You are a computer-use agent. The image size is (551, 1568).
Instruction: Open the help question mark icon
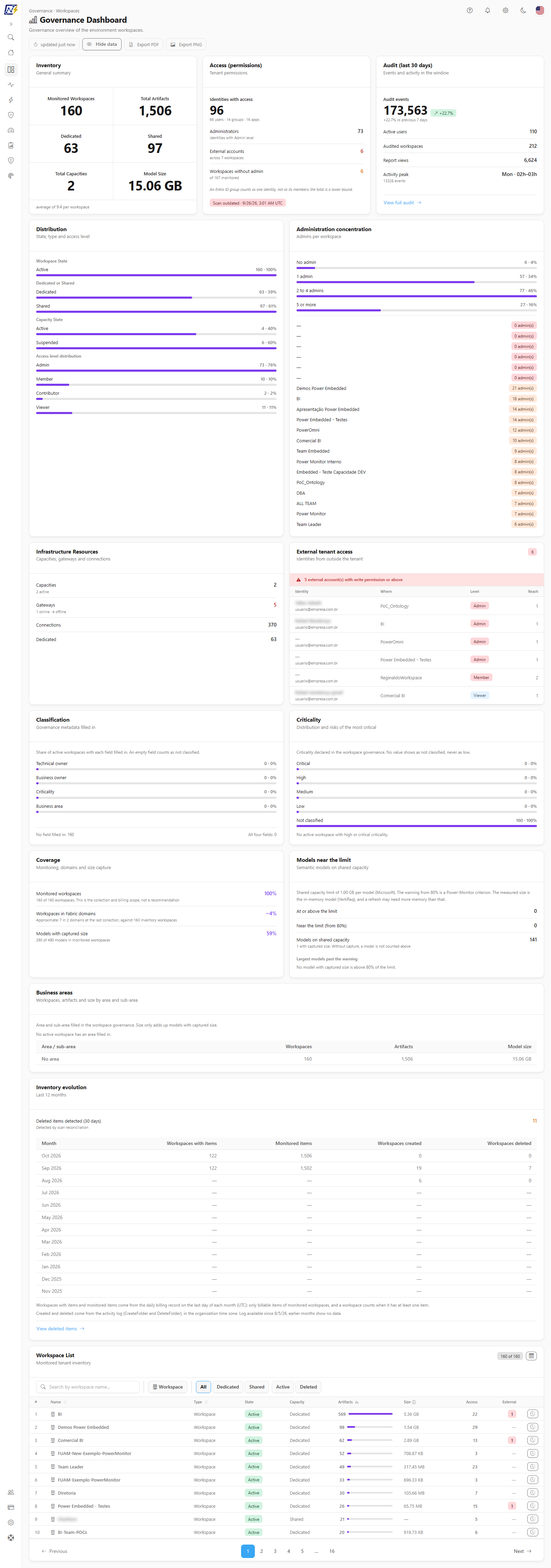tap(469, 10)
